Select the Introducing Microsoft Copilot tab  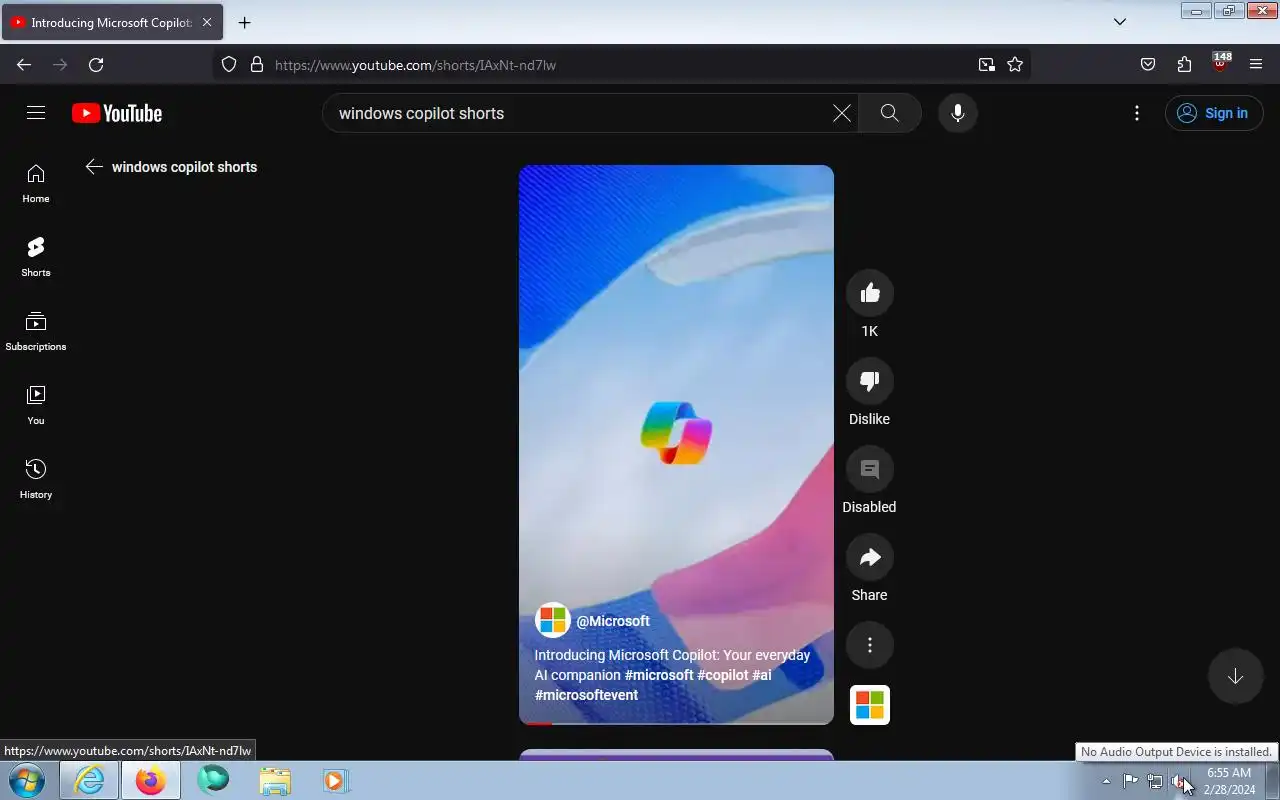point(110,22)
